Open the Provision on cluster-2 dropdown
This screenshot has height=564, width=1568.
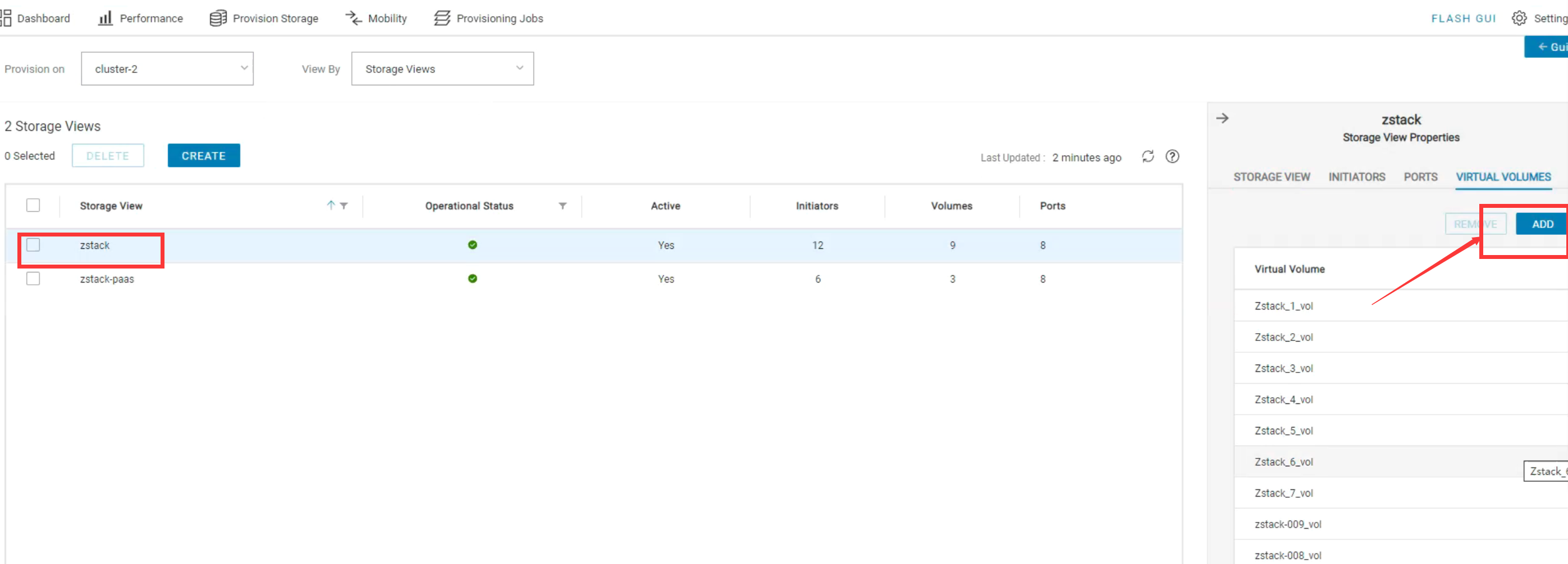click(x=167, y=69)
